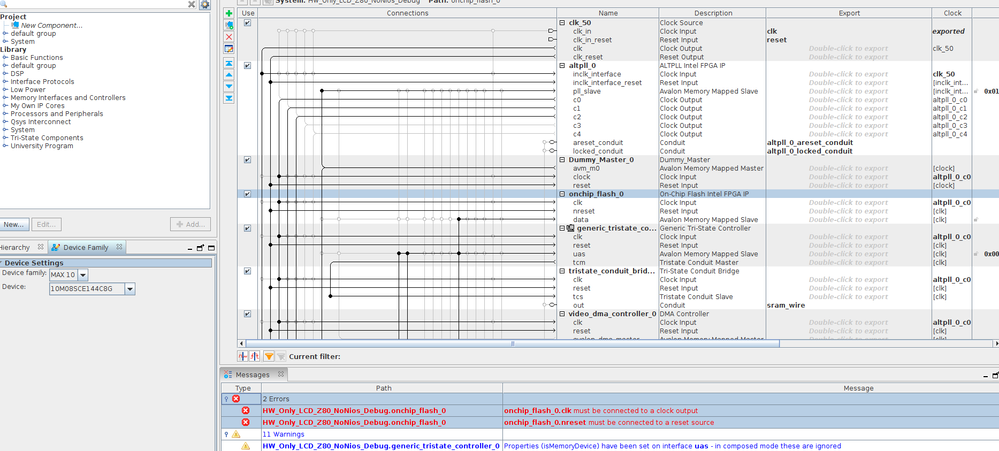The image size is (999, 451).
Task: Select Qsys Interconnect library item
Action: (41, 122)
